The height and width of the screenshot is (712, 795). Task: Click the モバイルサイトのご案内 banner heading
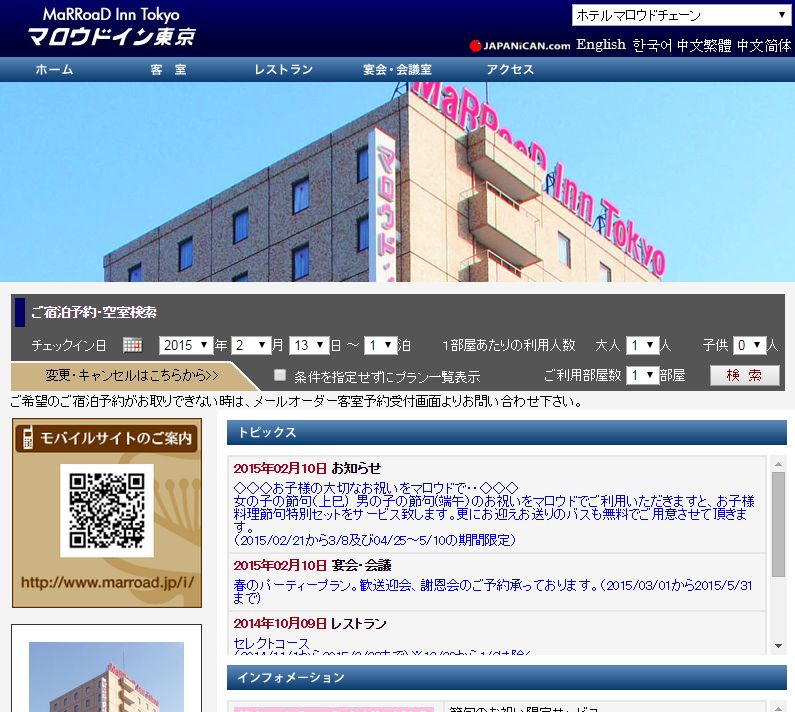coord(106,438)
